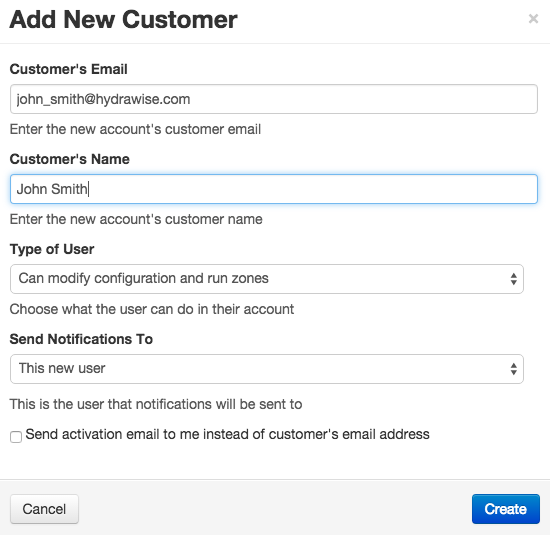Click the 'Send activation email to me' label text
The image size is (550, 535).
tap(227, 434)
